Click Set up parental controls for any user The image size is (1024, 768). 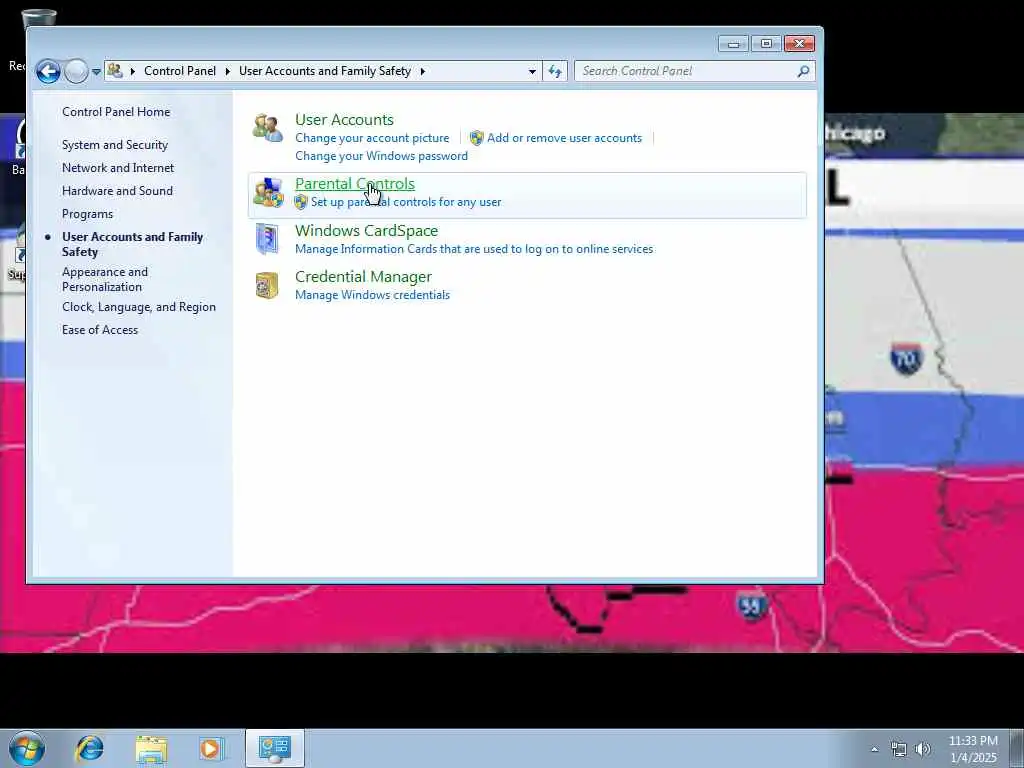click(x=406, y=202)
